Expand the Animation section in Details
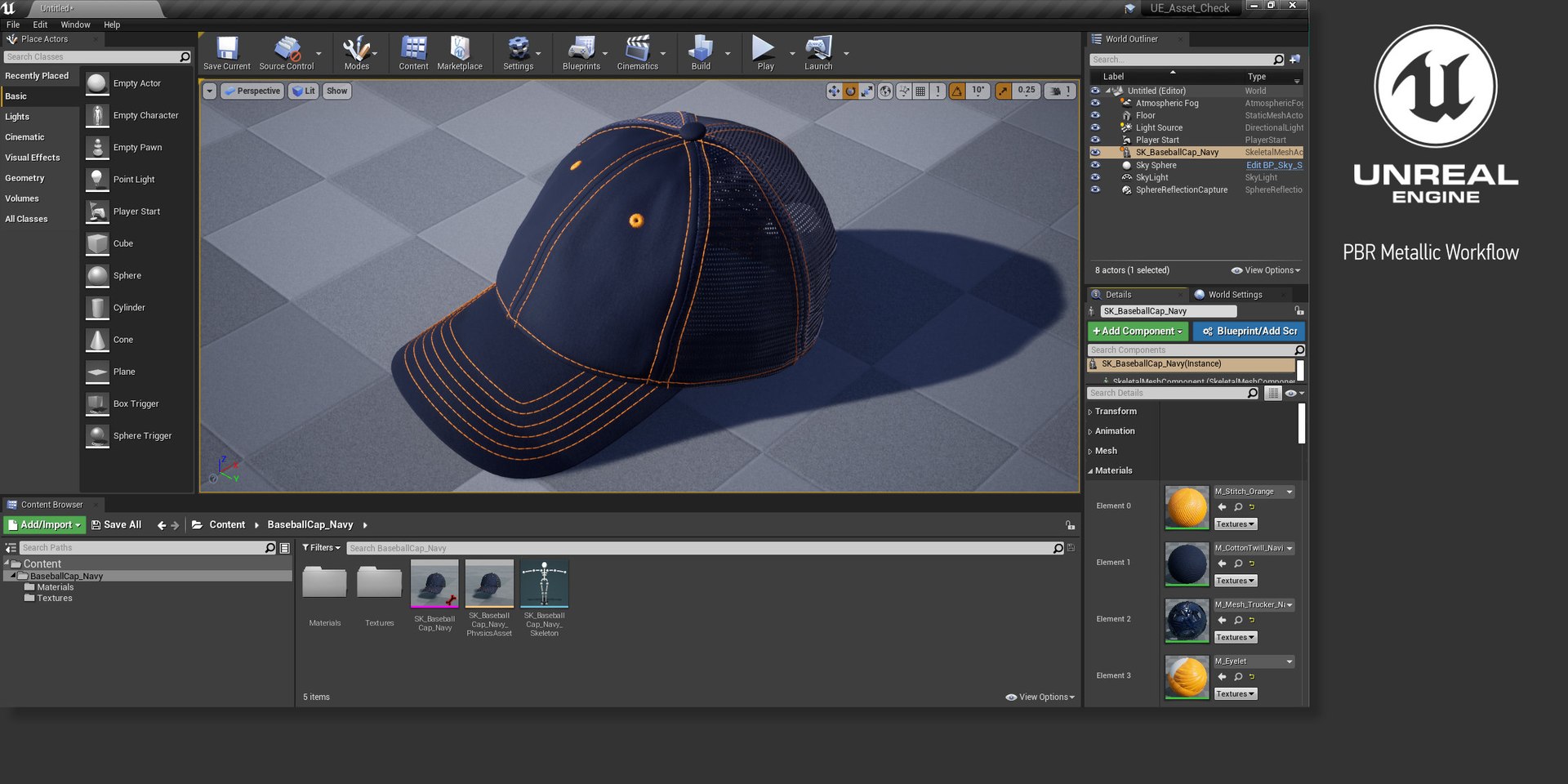The height and width of the screenshot is (784, 1568). pos(1090,431)
